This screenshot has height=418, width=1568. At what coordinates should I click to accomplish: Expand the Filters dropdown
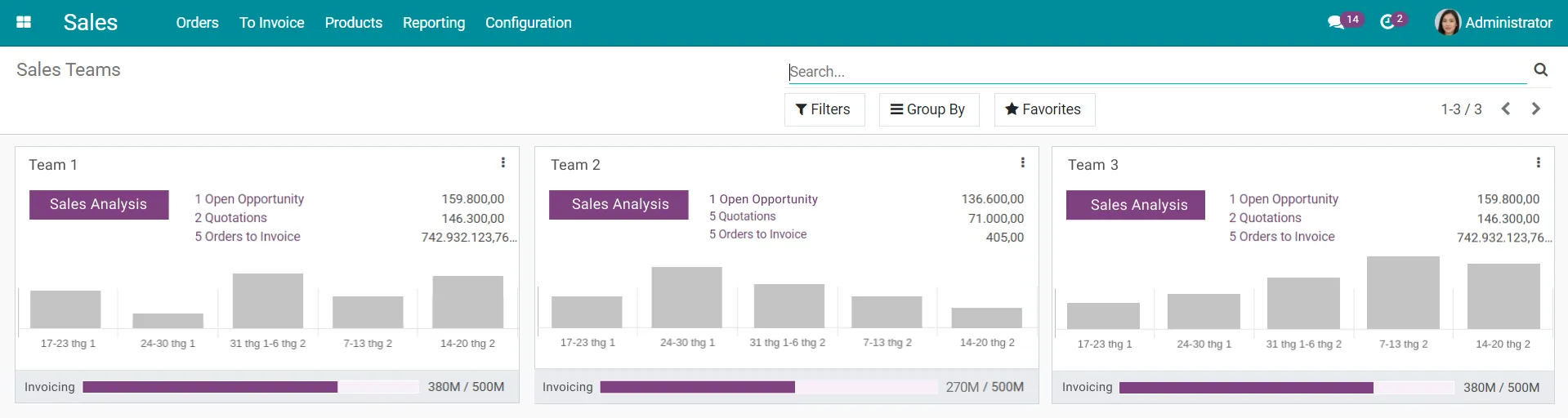824,109
